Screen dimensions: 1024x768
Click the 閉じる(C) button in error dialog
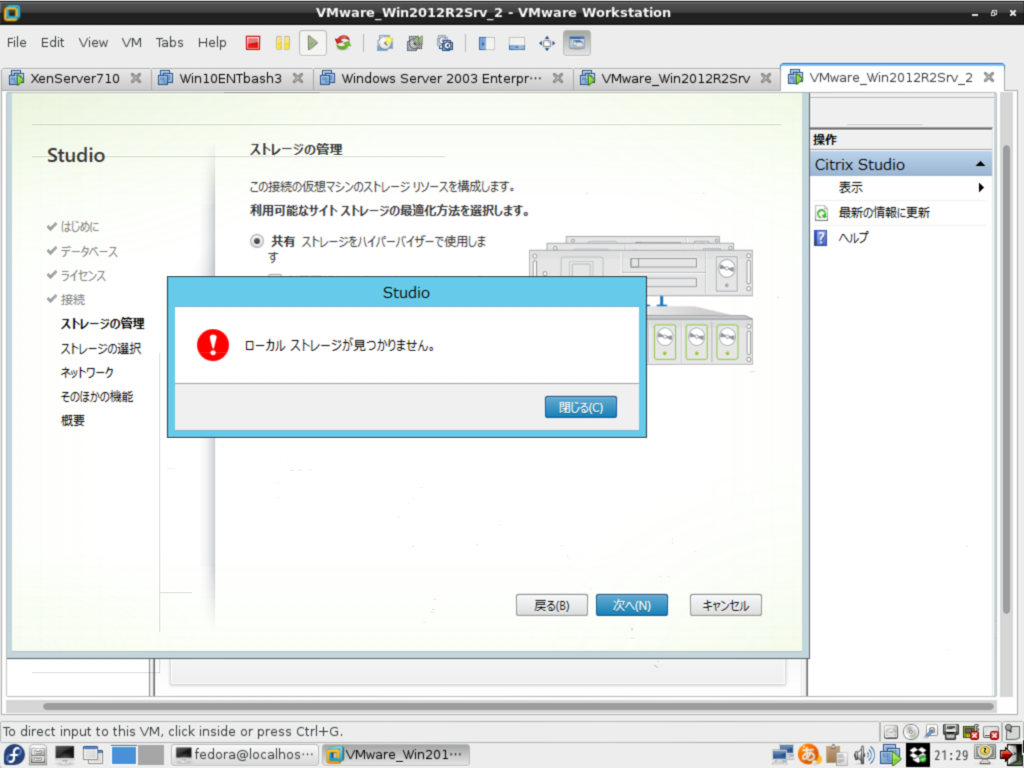(x=581, y=408)
